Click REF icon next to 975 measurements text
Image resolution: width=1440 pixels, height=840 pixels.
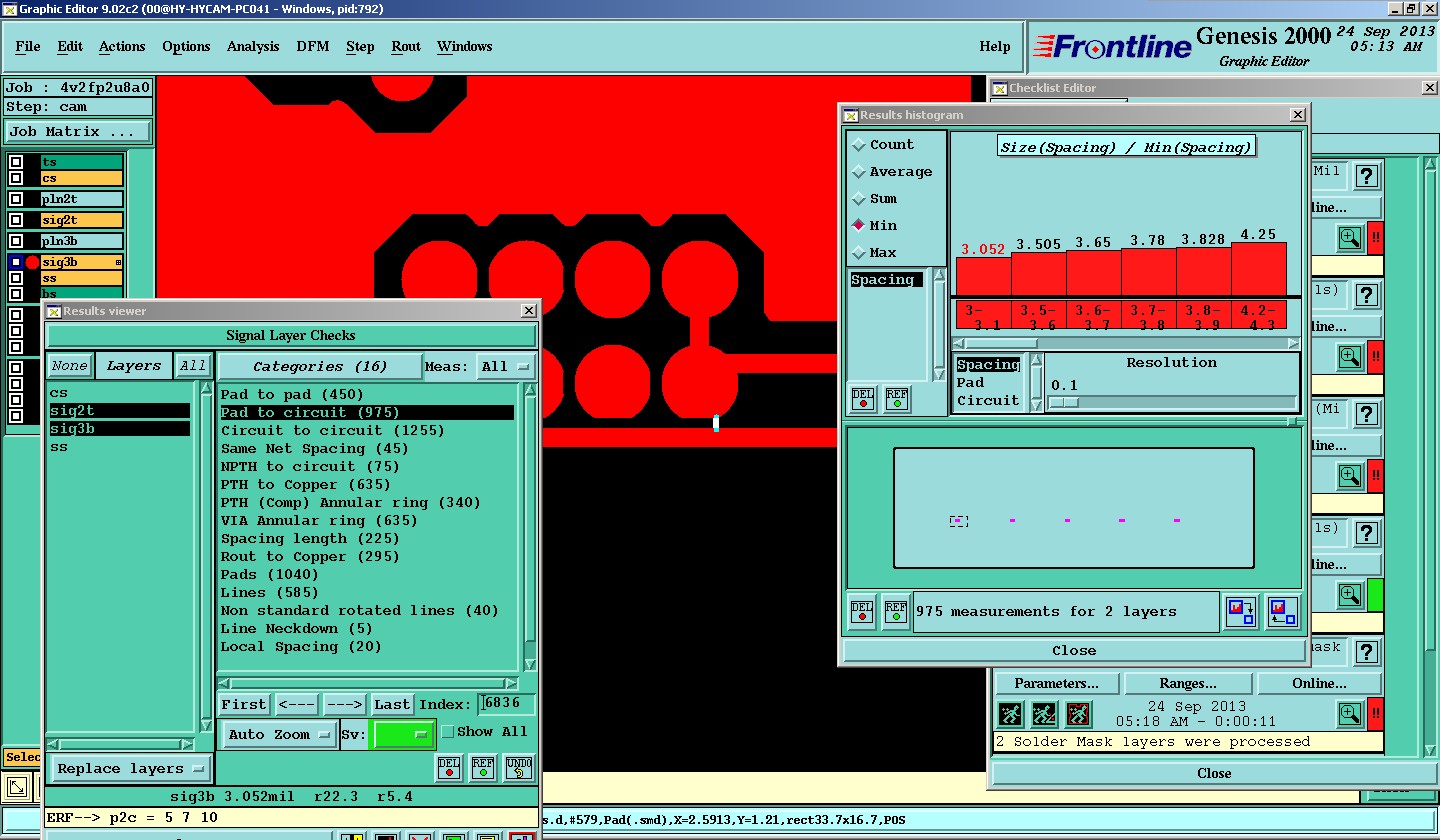[x=895, y=611]
